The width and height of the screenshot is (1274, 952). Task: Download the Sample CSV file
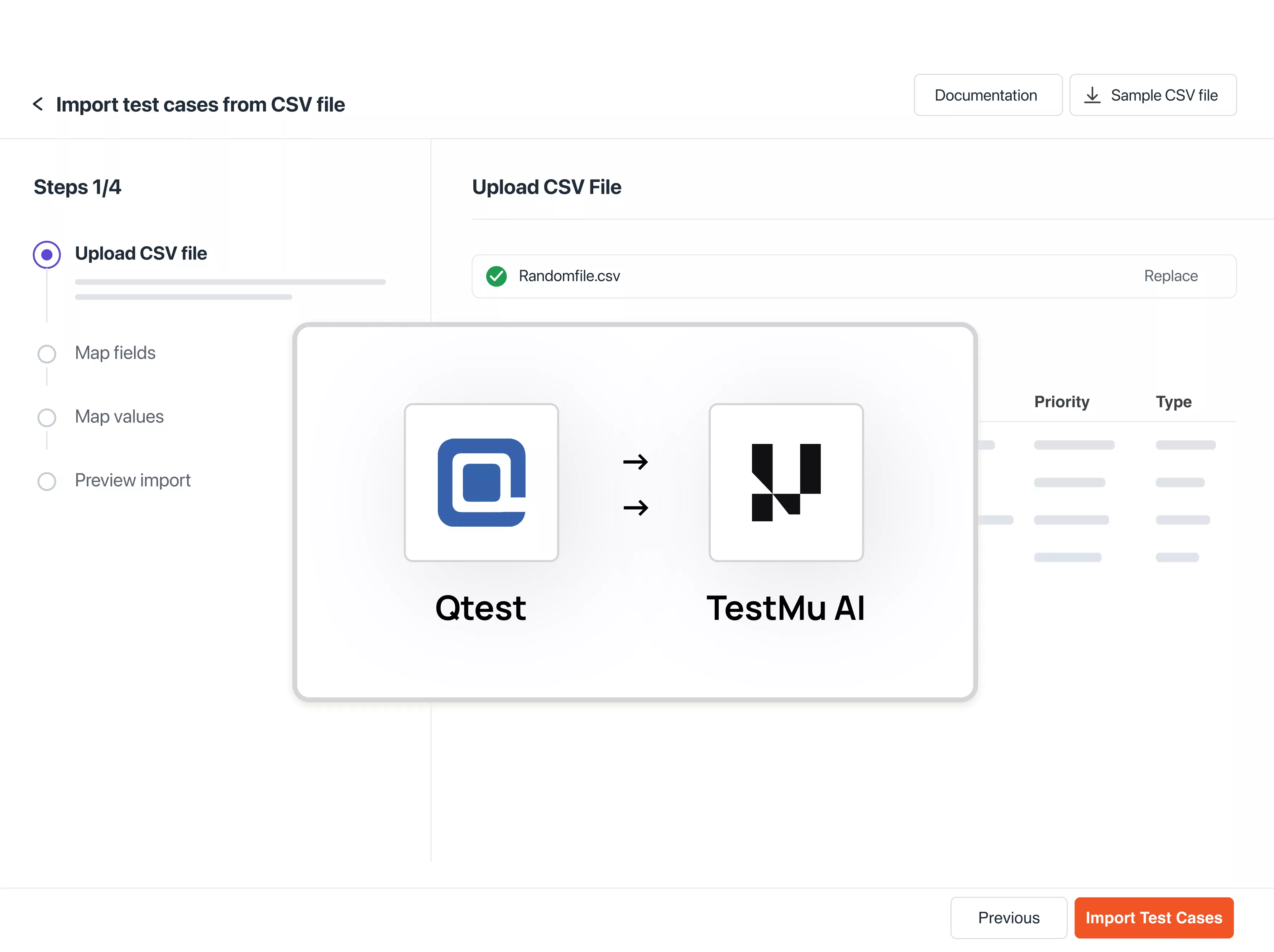1153,95
